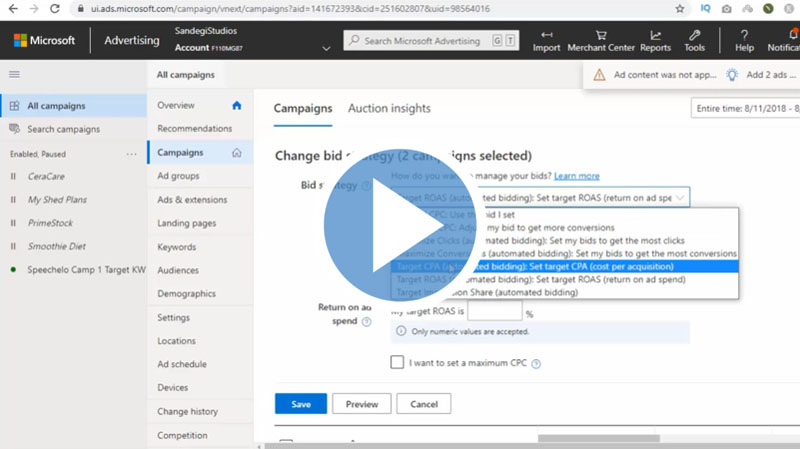
Task: Switch to the Auction insights tab
Action: pos(389,108)
